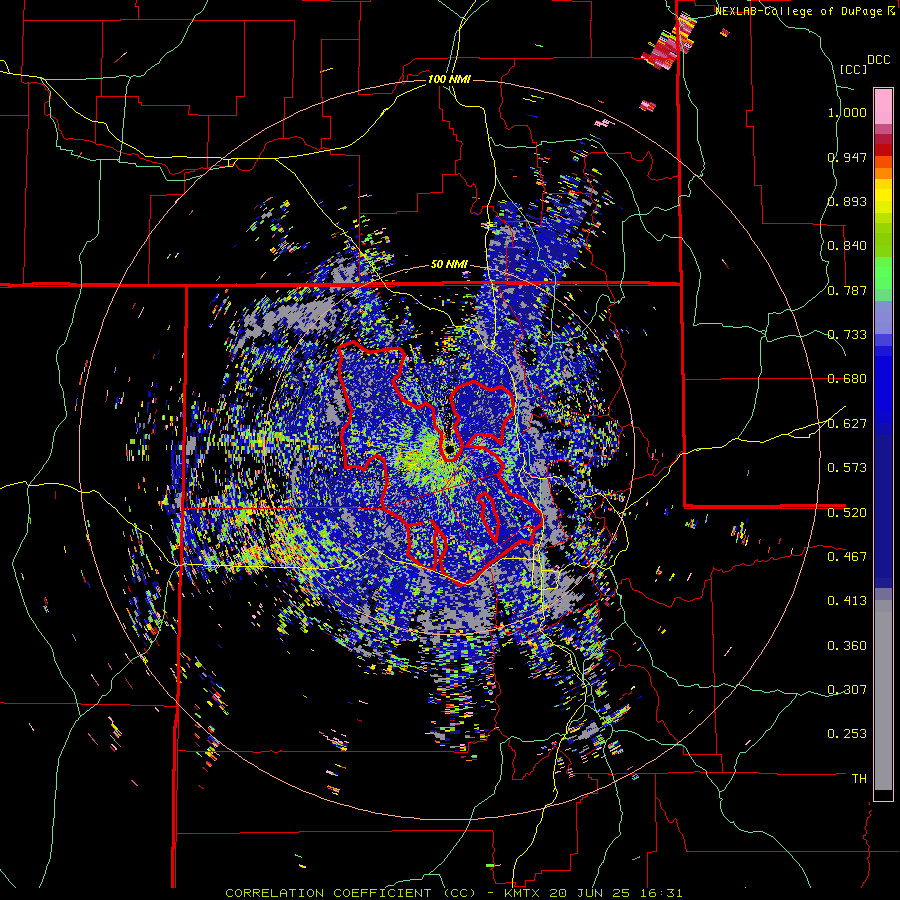Select the 1.000 value on the scale
This screenshot has height=900, width=900.
point(847,112)
